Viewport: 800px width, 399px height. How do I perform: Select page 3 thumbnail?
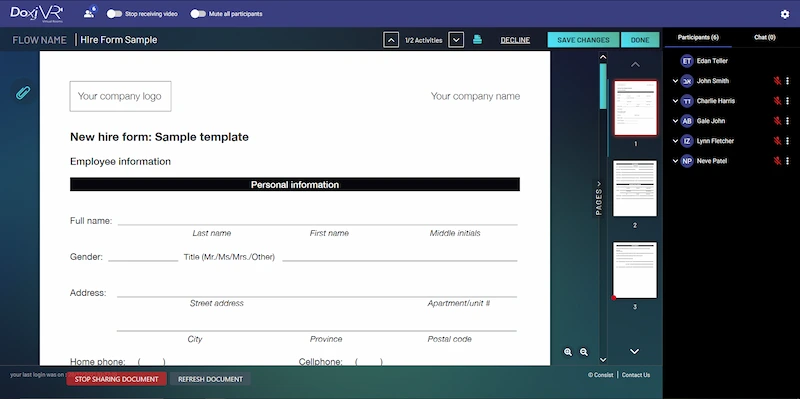635,270
